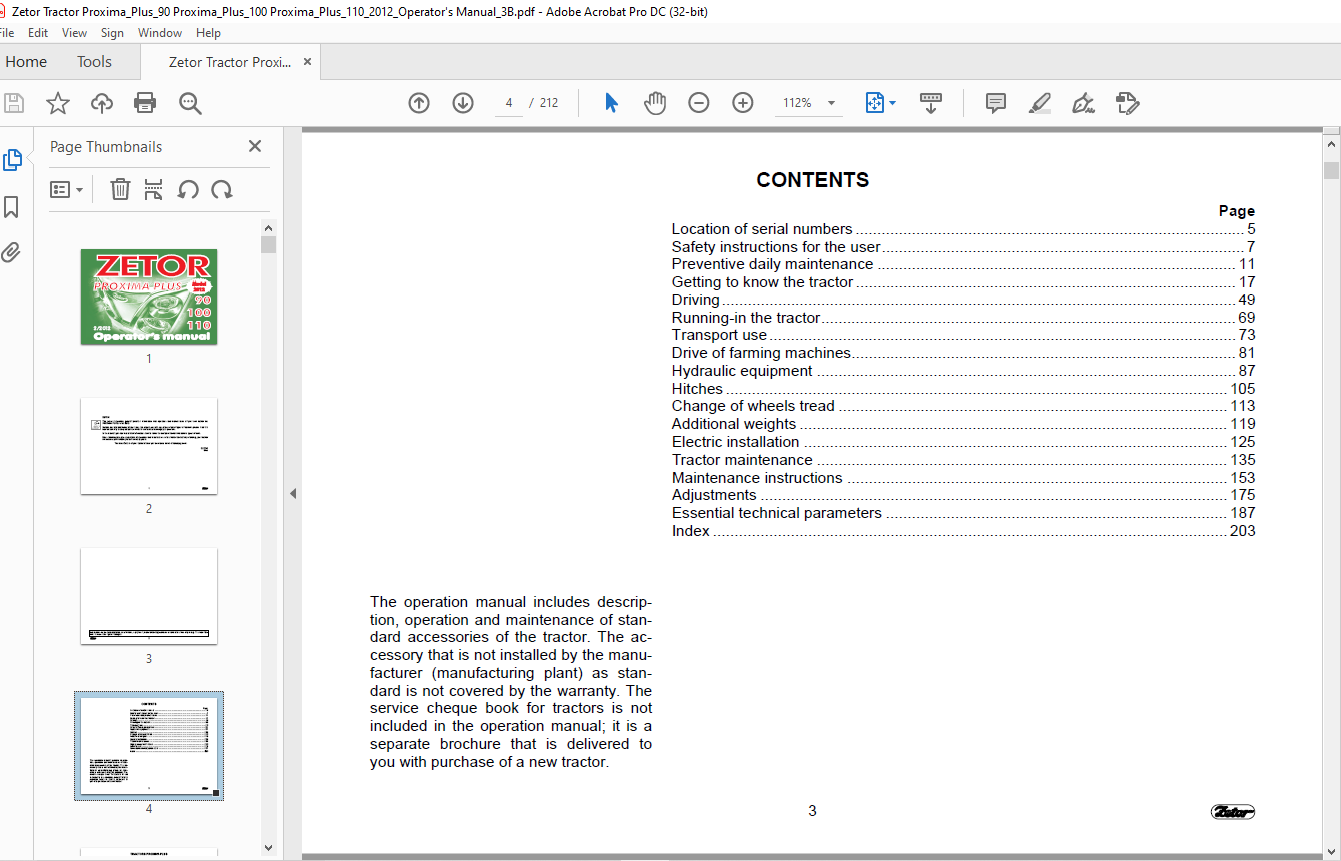The width and height of the screenshot is (1341, 861).
Task: Click the Edit PDF stamp icon
Action: [1127, 103]
